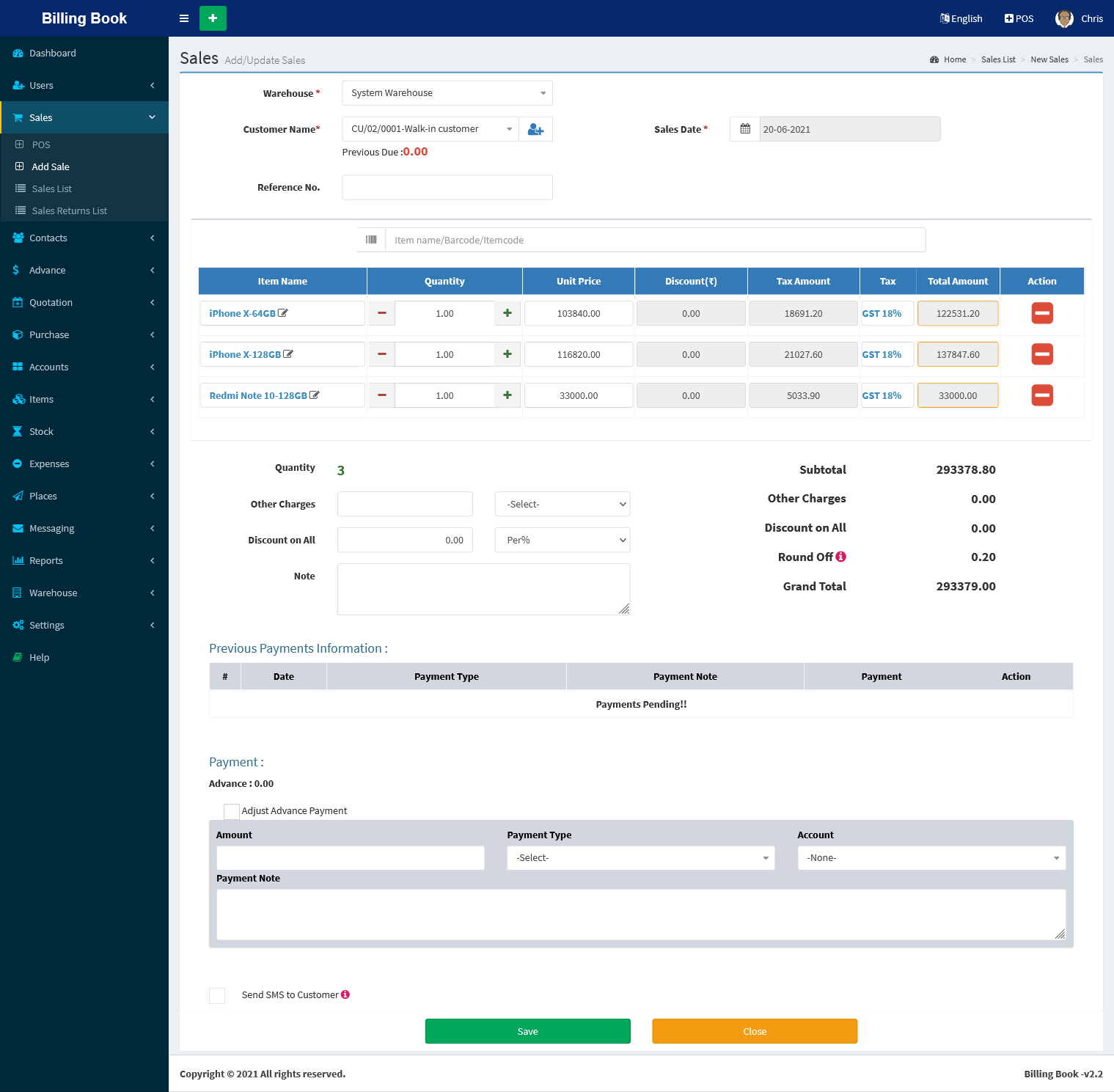Expand the Discount on All type dropdown
The width and height of the screenshot is (1114, 1092).
click(562, 540)
